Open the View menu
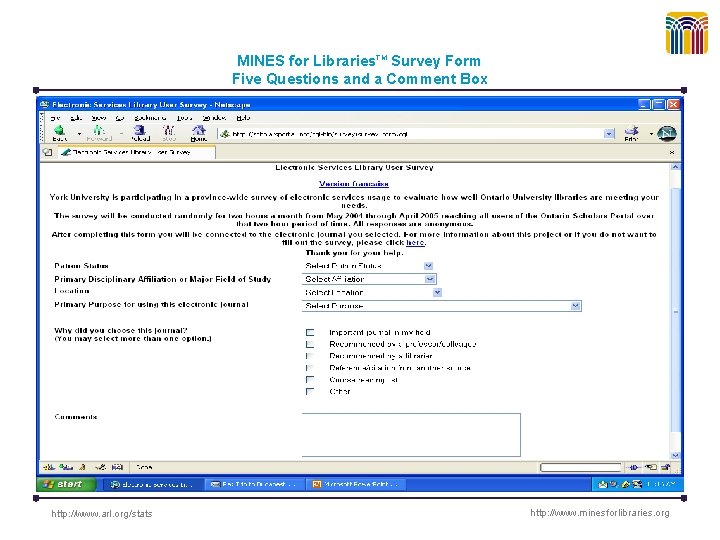Screen dimensions: 720x540 tap(98, 118)
